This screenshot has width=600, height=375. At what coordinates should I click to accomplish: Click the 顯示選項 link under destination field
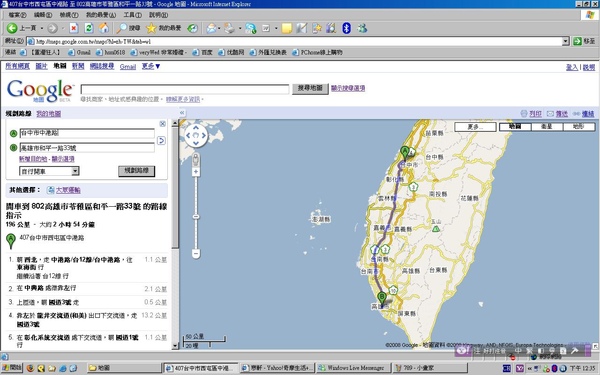[63, 159]
